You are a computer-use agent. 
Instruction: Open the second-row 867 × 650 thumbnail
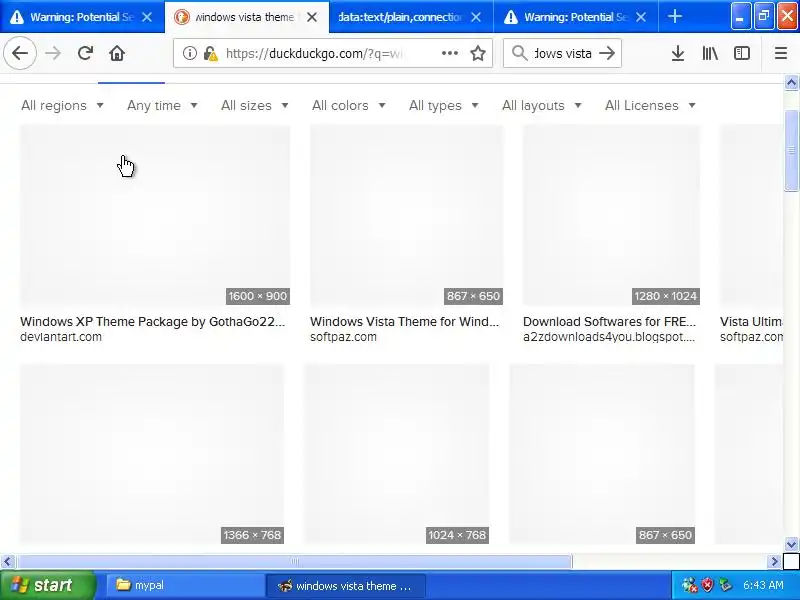602,454
